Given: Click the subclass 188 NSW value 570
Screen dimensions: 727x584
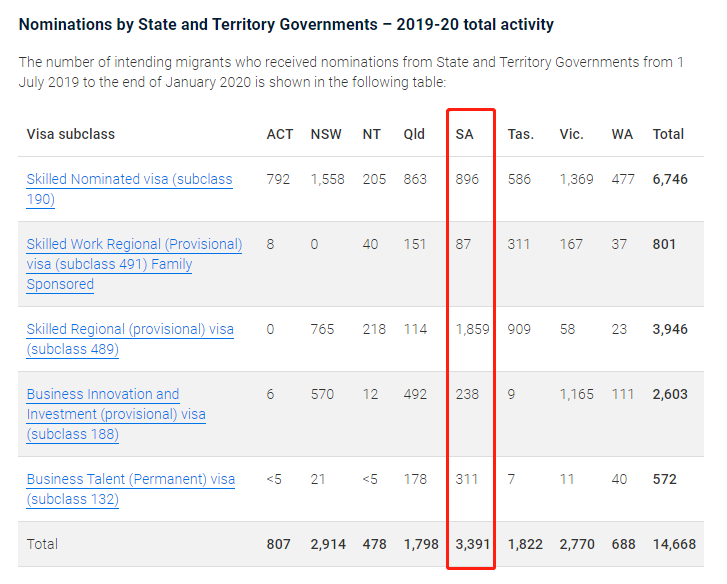Looking at the screenshot, I should pos(322,394).
